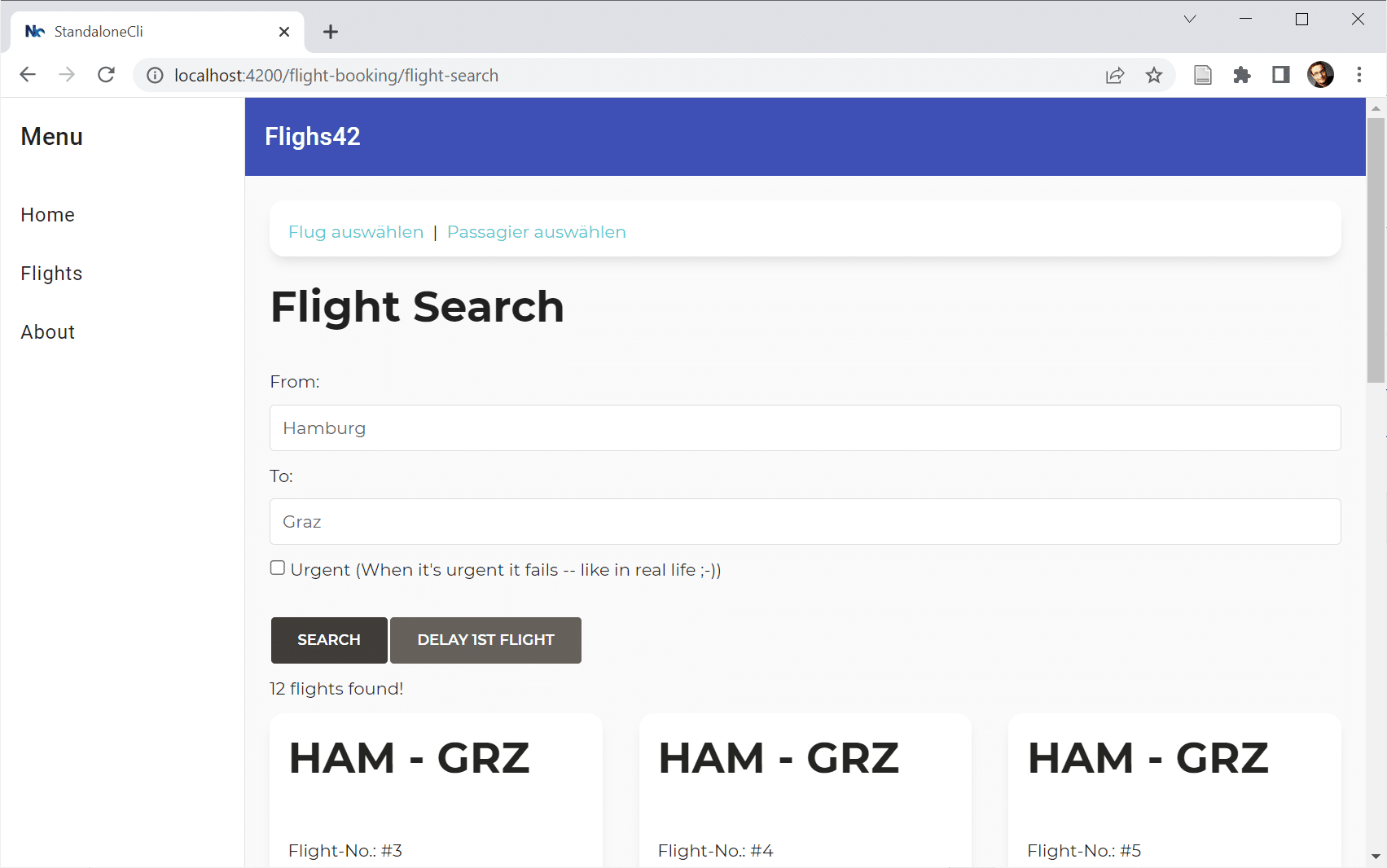1387x868 pixels.
Task: Select Home in the side menu
Action: tap(48, 215)
